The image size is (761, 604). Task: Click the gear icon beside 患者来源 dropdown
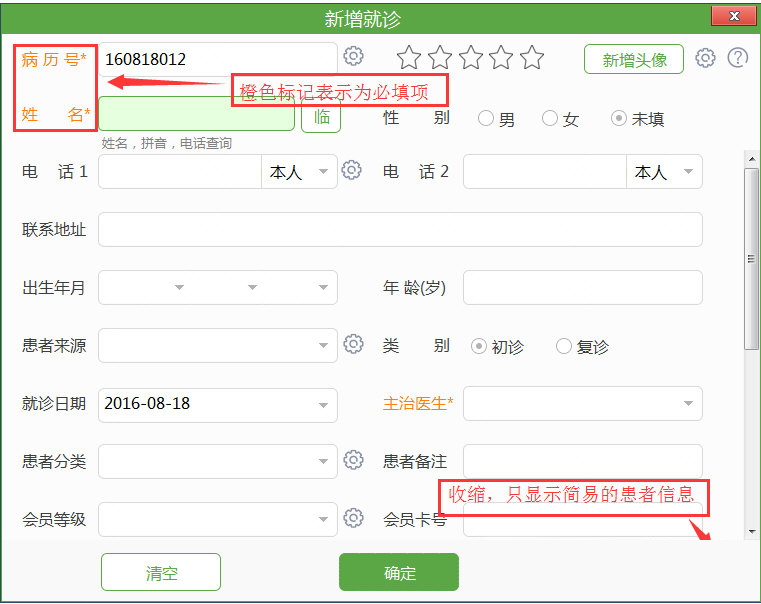pos(353,344)
